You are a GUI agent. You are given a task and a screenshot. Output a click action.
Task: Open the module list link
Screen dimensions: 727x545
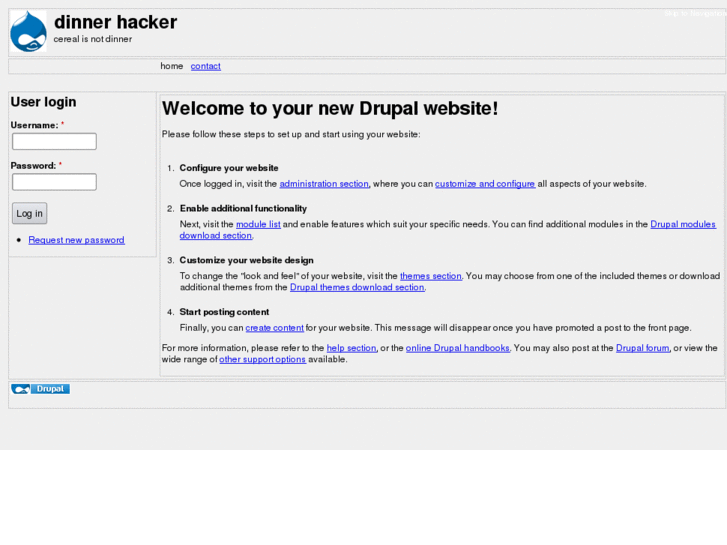pos(258,224)
